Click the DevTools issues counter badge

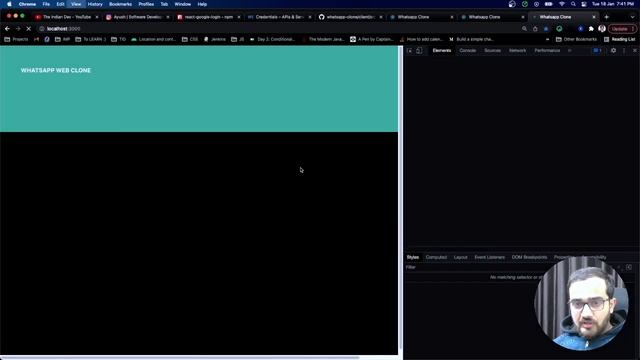click(x=598, y=51)
